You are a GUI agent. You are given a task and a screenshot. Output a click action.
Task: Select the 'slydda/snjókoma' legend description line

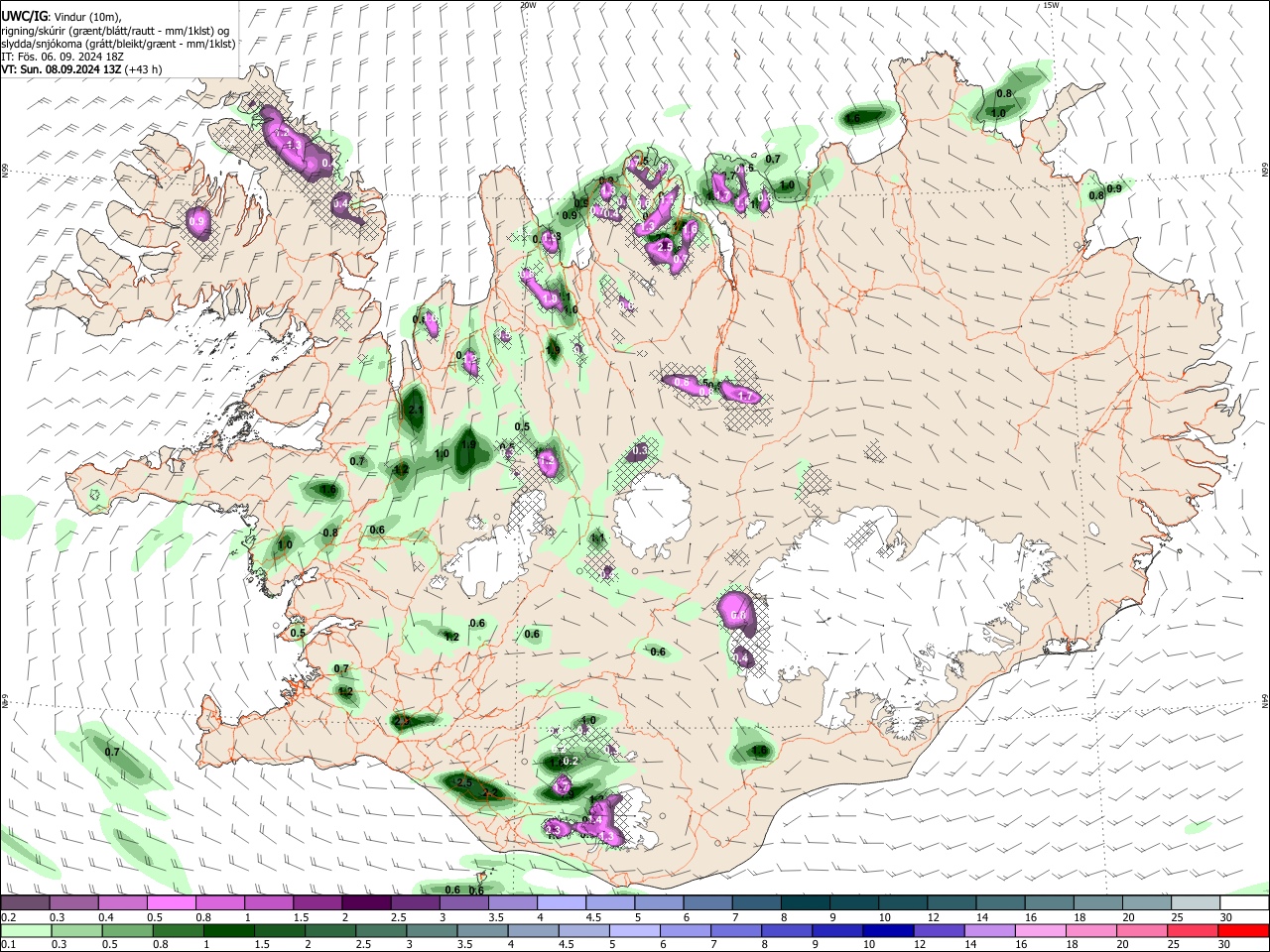[118, 44]
